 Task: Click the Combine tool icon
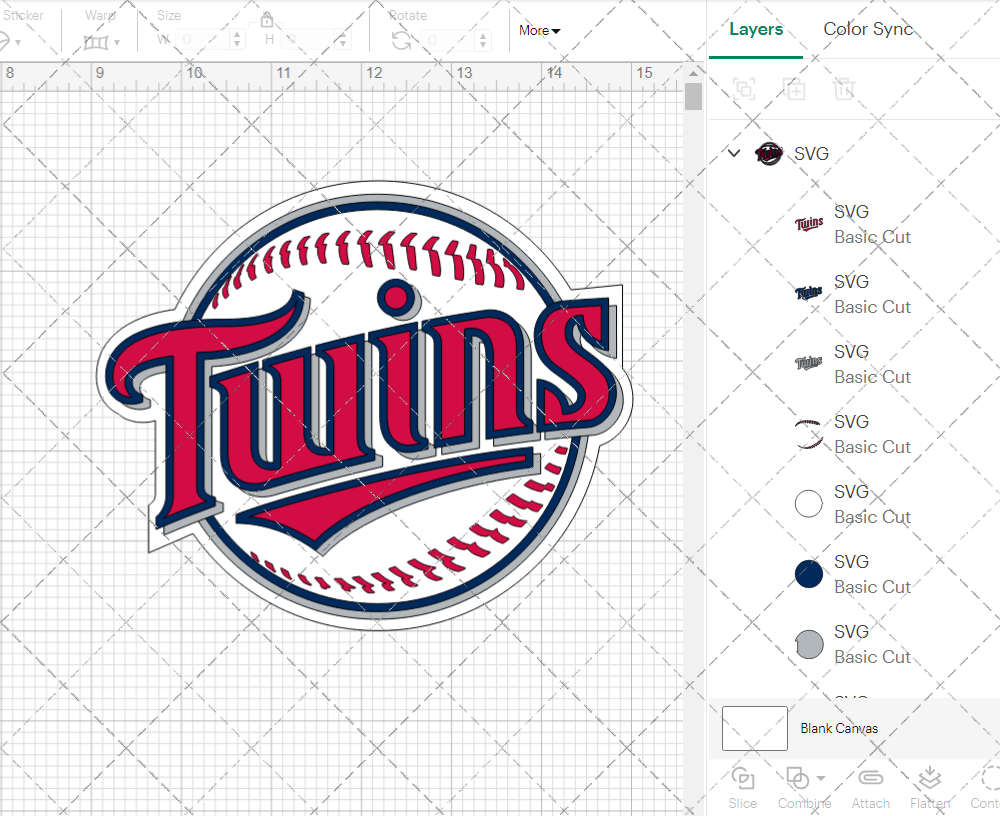pos(797,778)
